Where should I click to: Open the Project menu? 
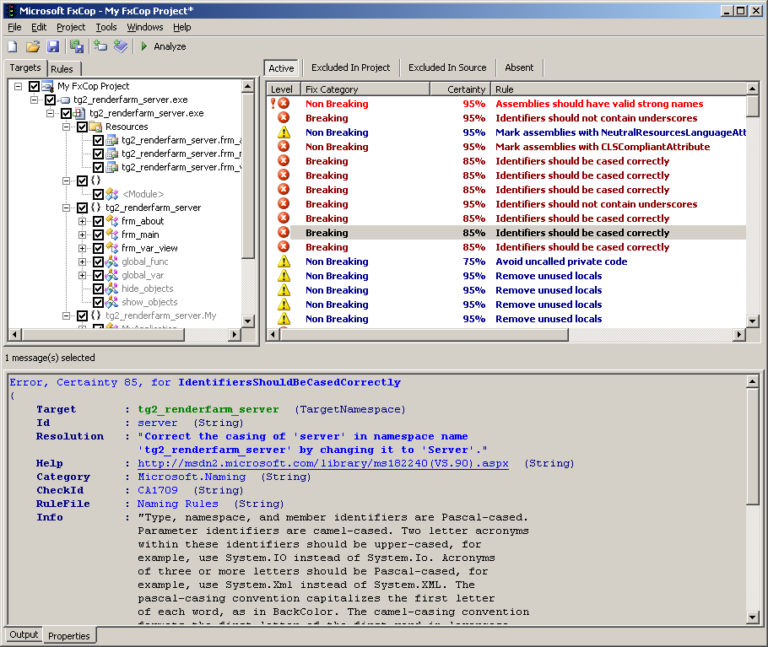[x=71, y=27]
